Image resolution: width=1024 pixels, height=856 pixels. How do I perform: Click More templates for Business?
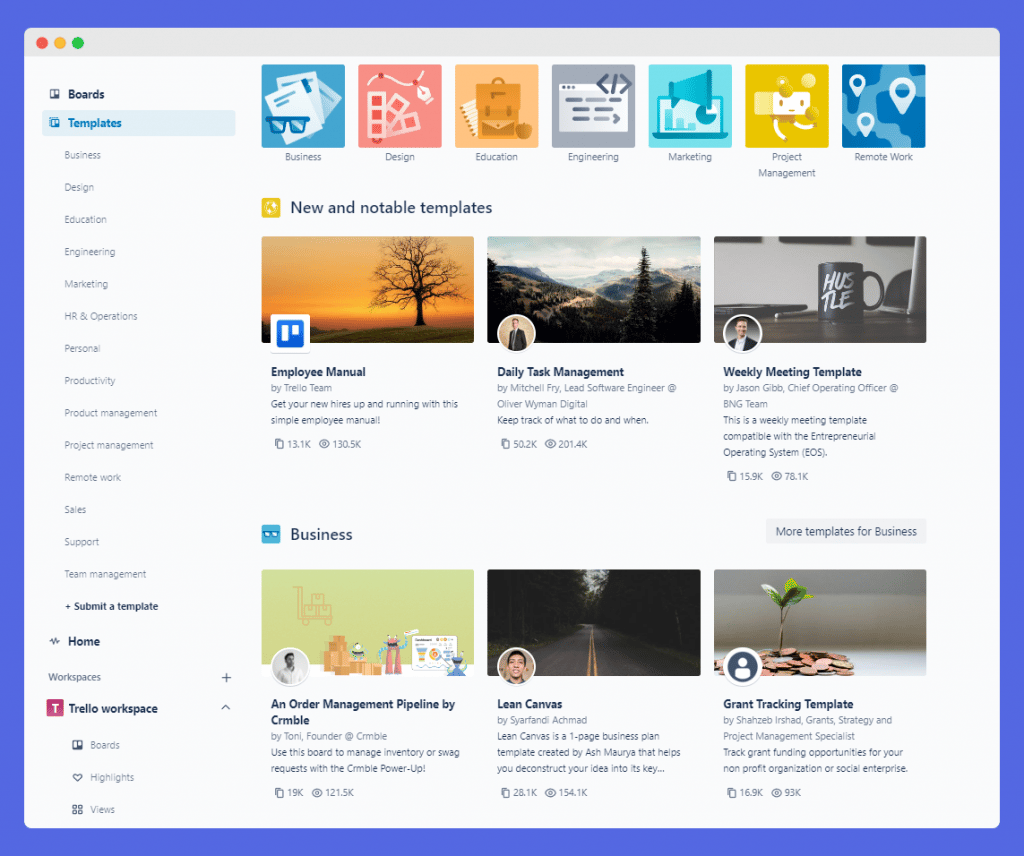click(846, 531)
